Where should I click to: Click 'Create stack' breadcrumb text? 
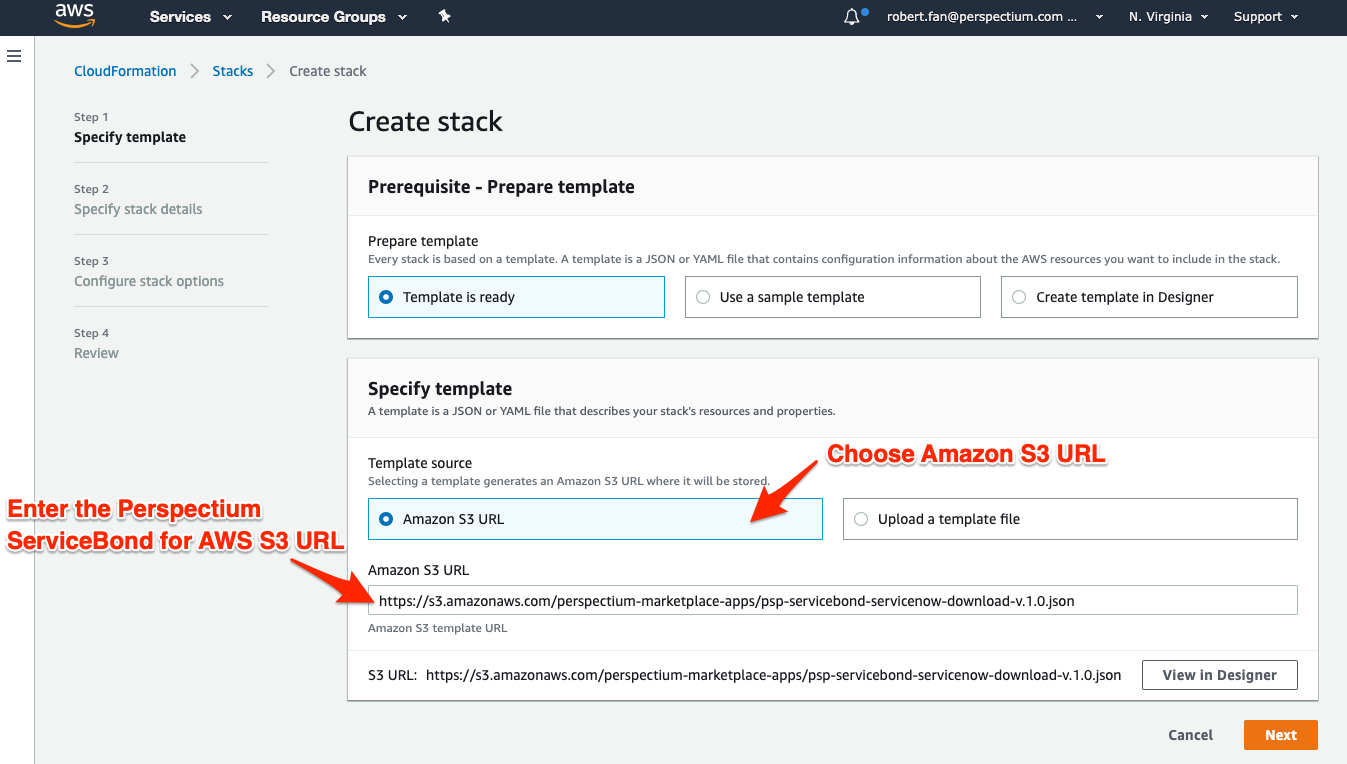328,71
